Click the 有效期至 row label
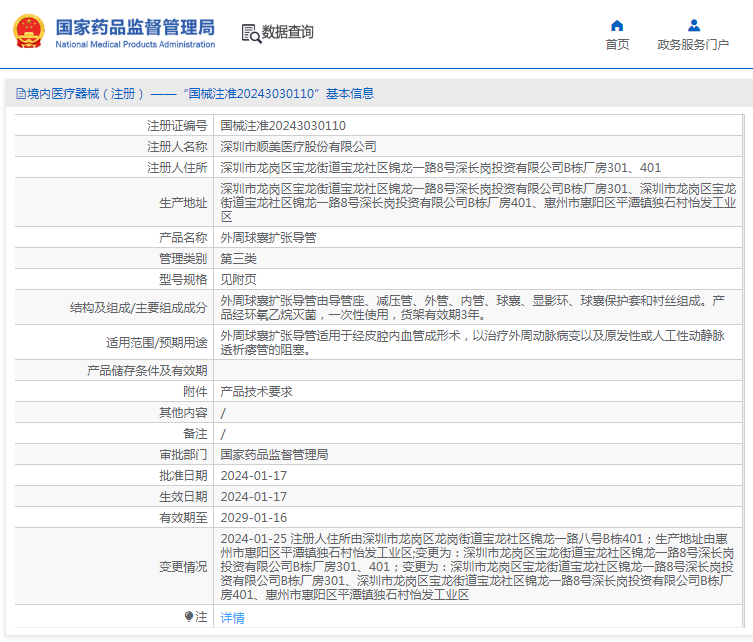753x642 pixels. click(x=183, y=518)
